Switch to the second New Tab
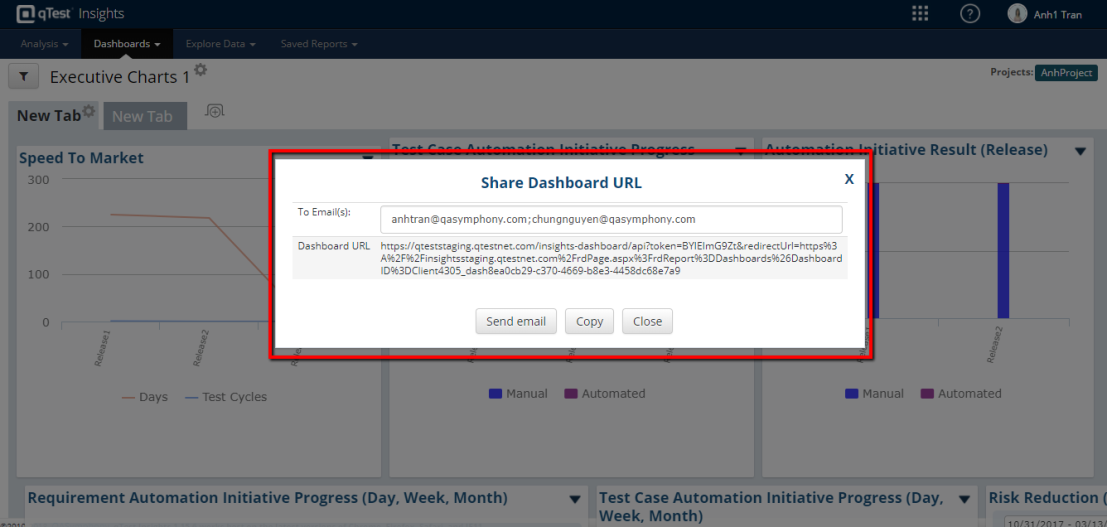This screenshot has width=1107, height=527. [x=145, y=117]
